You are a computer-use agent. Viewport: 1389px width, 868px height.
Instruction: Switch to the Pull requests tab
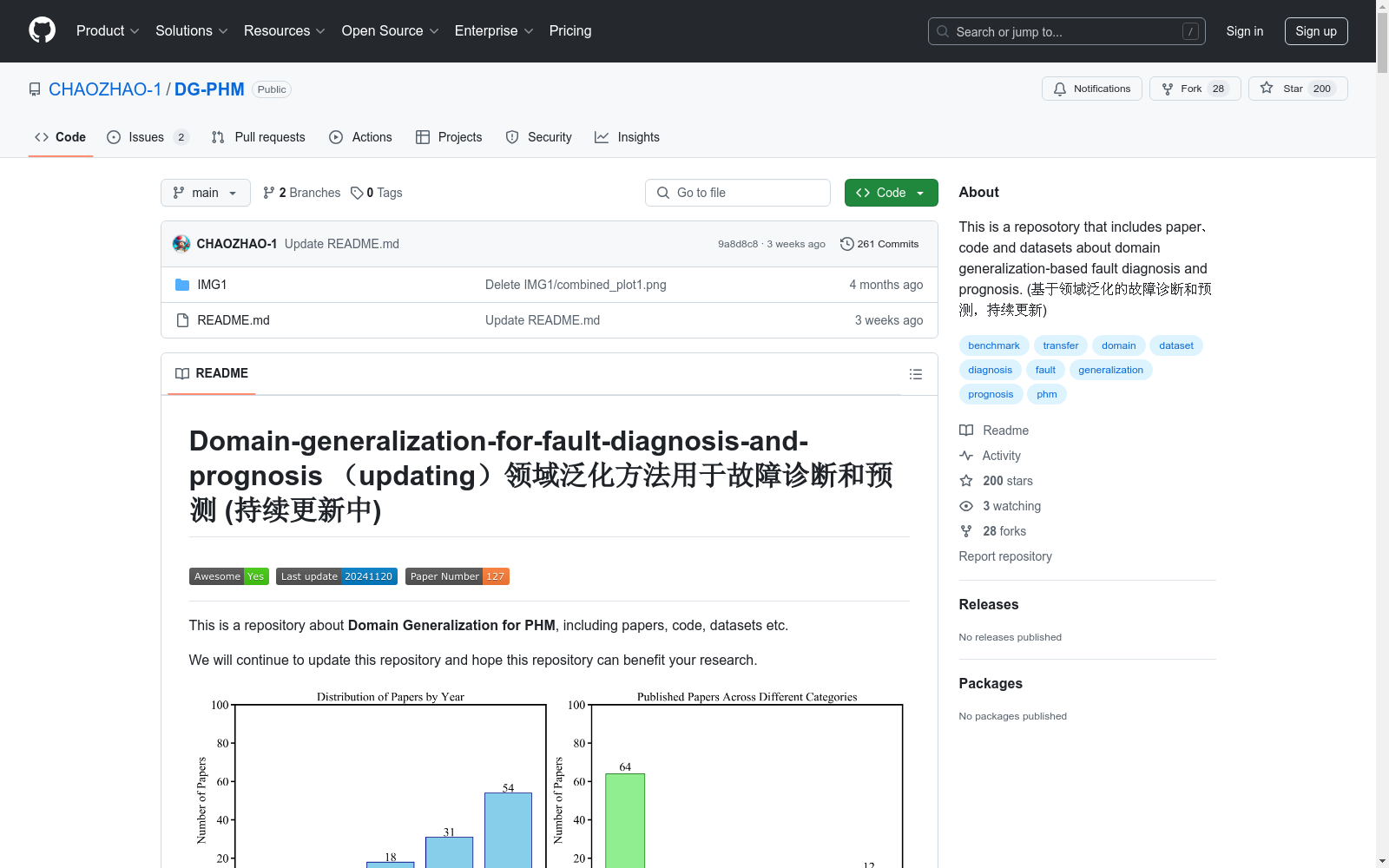pyautogui.click(x=259, y=137)
